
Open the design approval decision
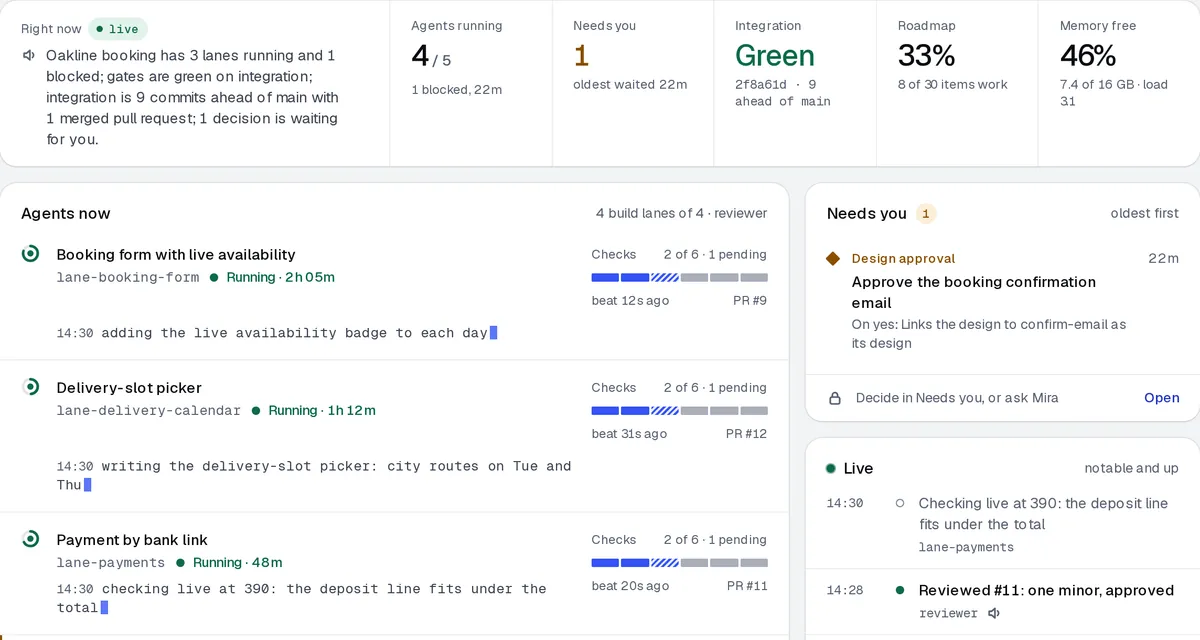[1161, 398]
